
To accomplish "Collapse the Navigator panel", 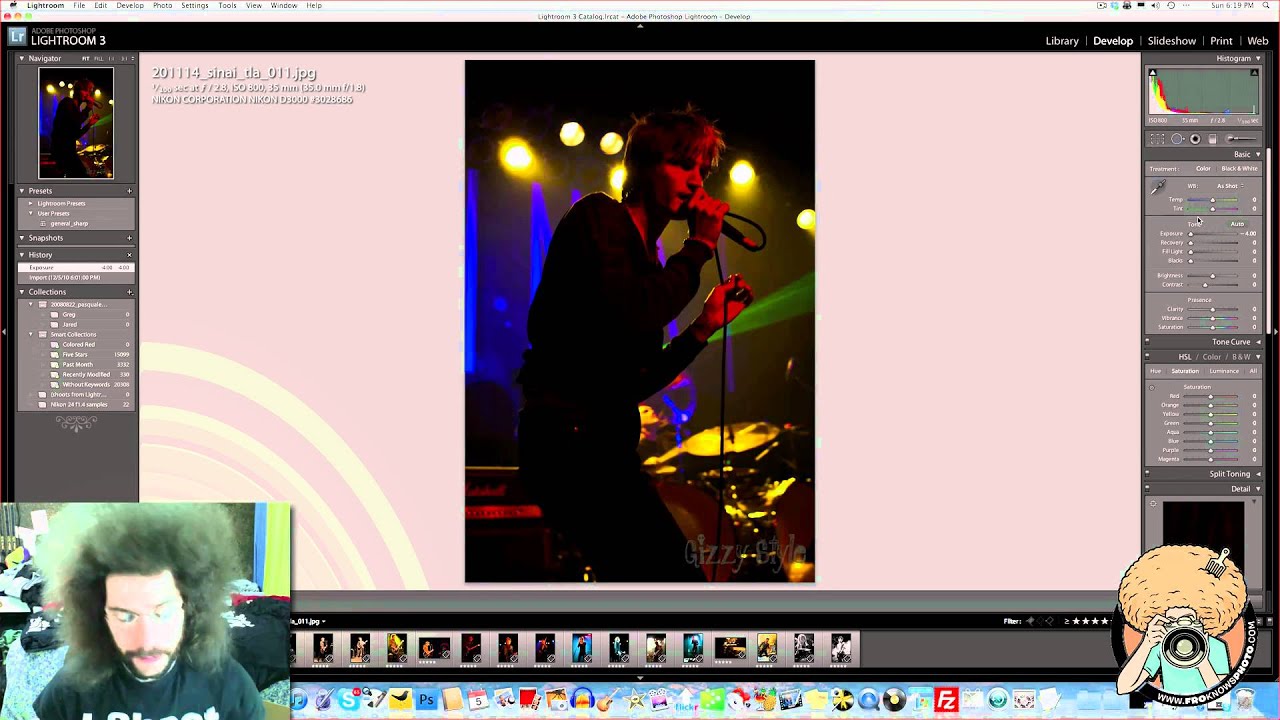I will [x=22, y=59].
